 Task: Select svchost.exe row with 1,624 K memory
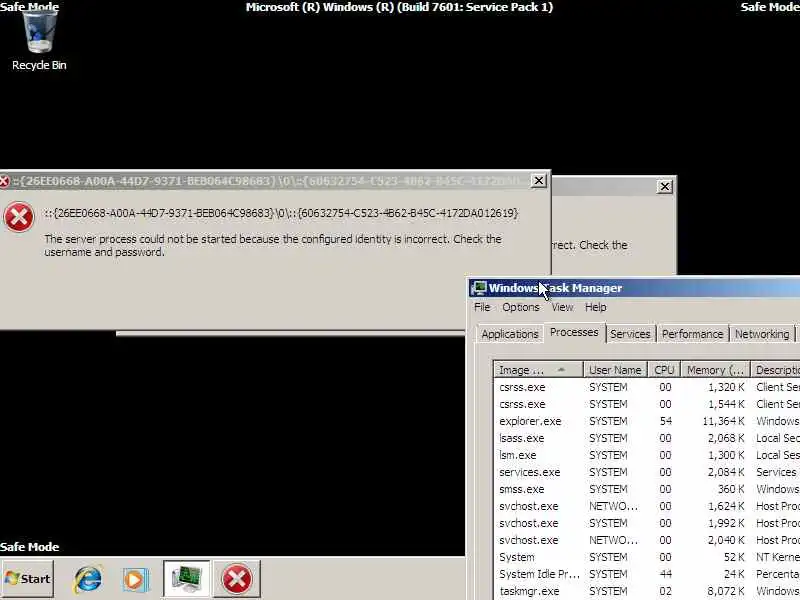pyautogui.click(x=647, y=506)
